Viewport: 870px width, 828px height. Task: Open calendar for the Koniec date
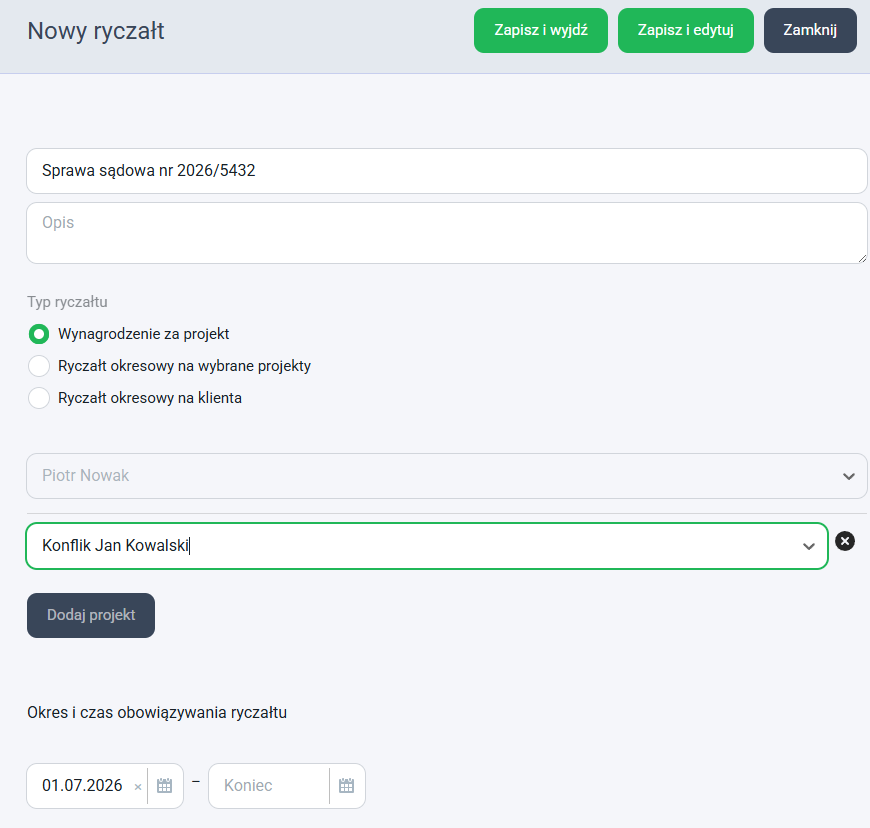tap(346, 786)
